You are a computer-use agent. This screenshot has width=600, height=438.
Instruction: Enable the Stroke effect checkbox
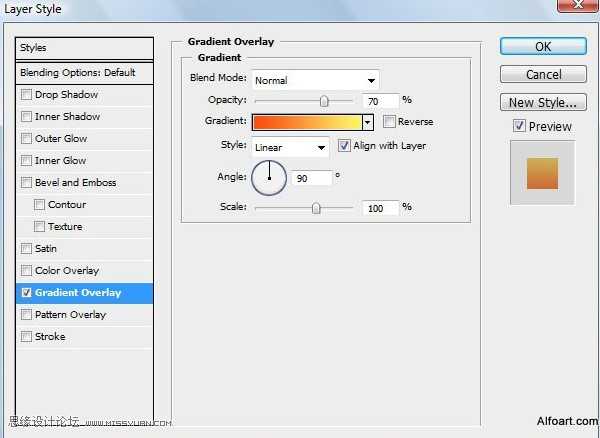[x=26, y=337]
